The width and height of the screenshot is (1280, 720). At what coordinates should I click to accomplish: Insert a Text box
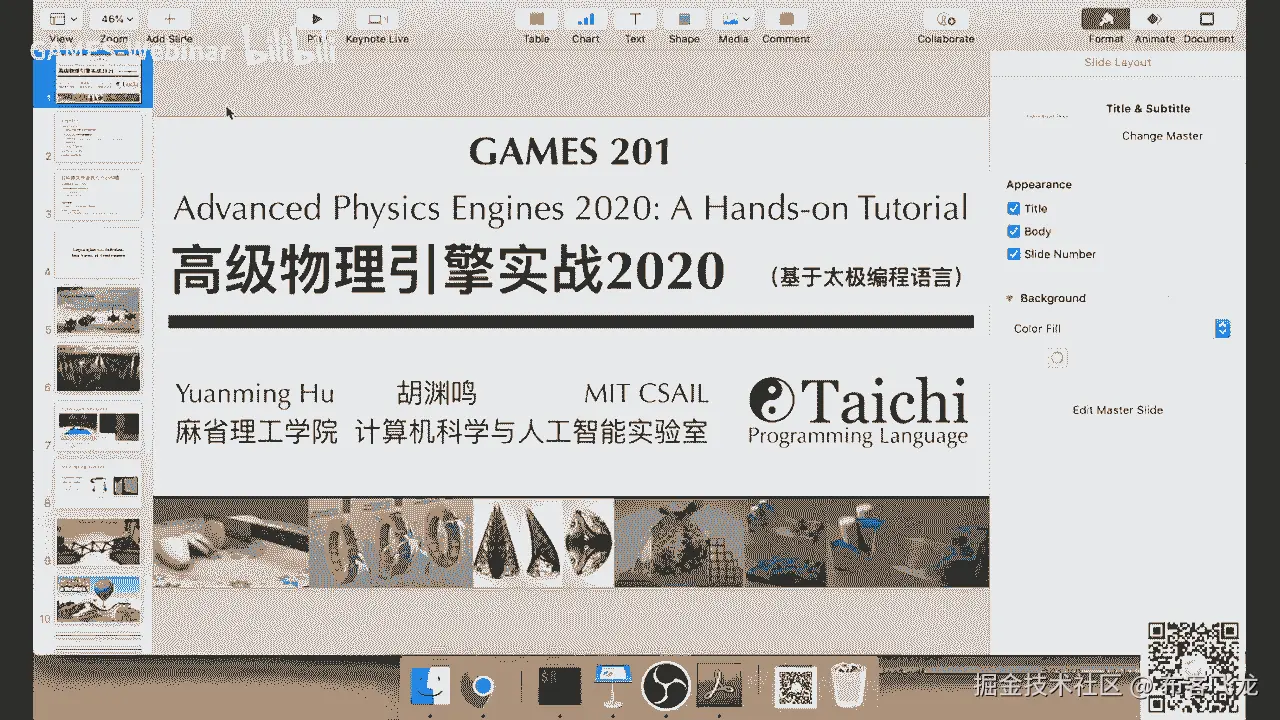click(635, 19)
